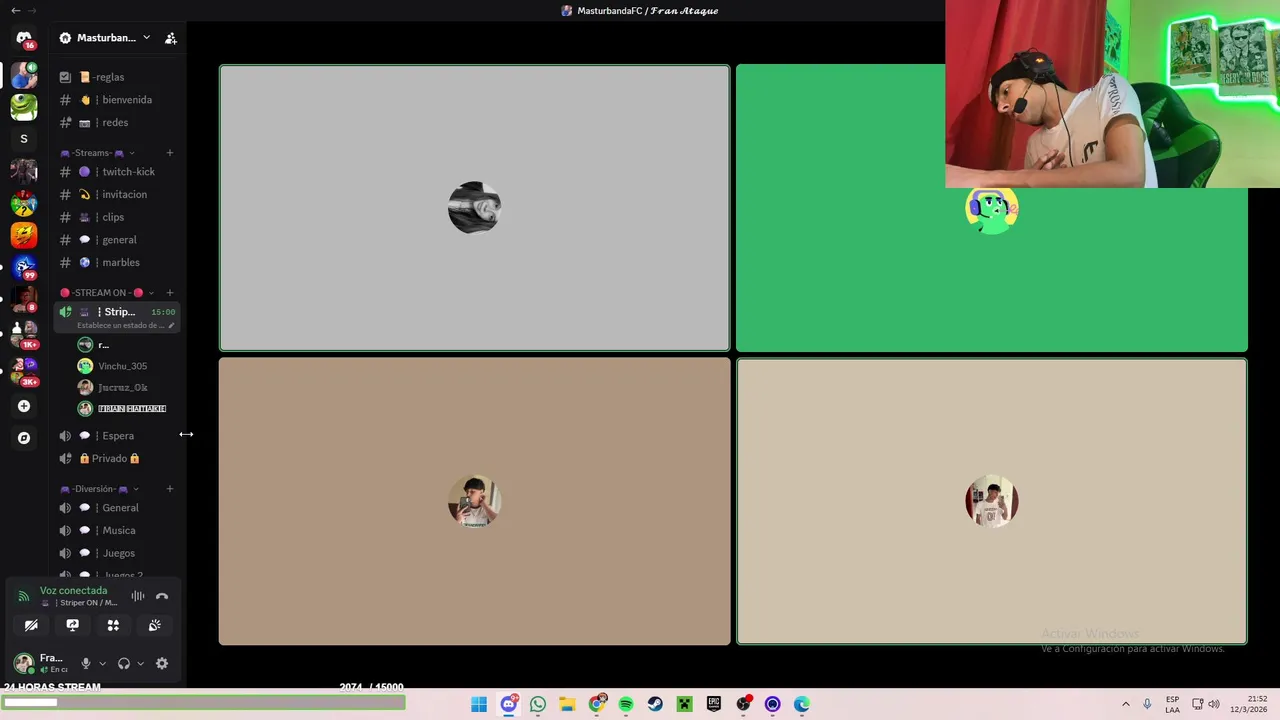Screen dimensions: 1280x720
Task: Select the beige-background participant tile
Action: tap(992, 501)
